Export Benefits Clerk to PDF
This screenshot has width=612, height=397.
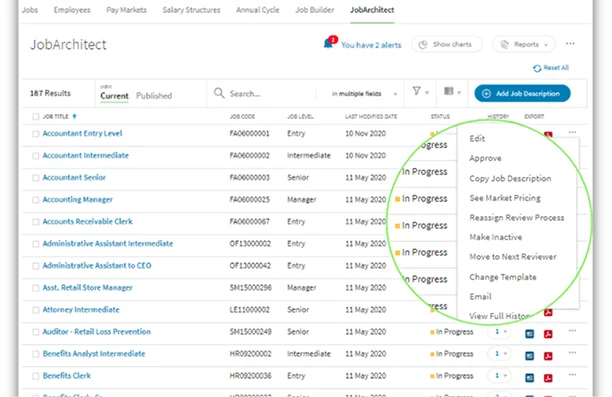point(548,378)
